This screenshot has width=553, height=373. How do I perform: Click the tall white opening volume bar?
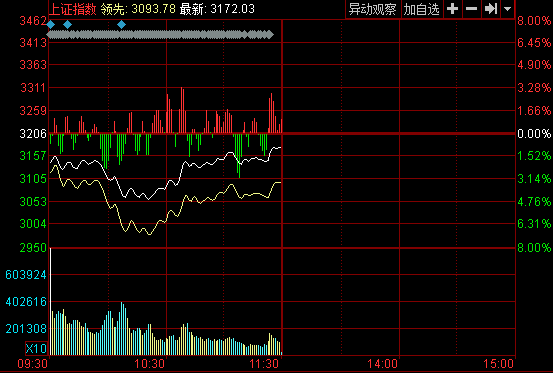pos(51,301)
